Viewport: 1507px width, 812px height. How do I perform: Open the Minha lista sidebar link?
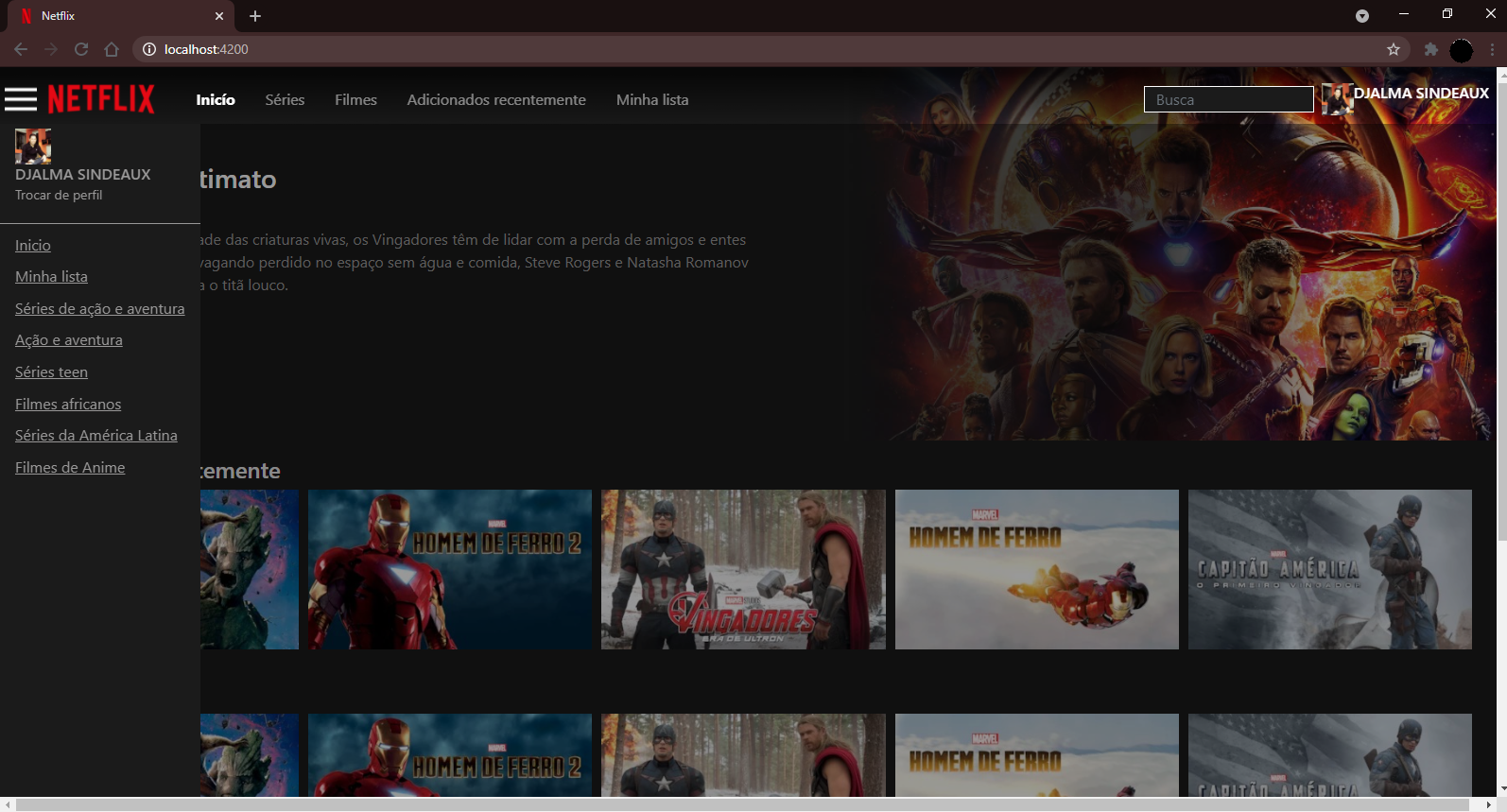(x=51, y=277)
